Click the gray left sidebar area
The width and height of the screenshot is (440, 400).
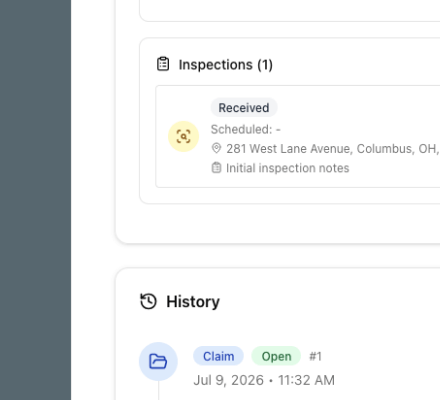point(35,200)
